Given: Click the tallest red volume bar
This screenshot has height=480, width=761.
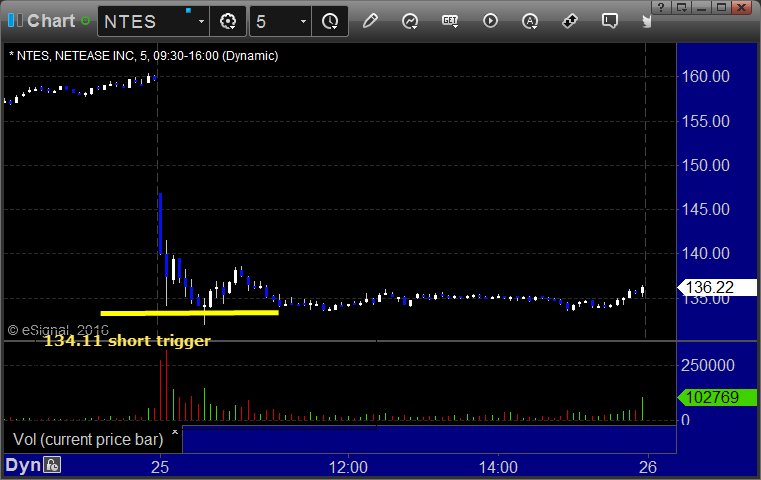Looking at the screenshot, I should 166,385.
